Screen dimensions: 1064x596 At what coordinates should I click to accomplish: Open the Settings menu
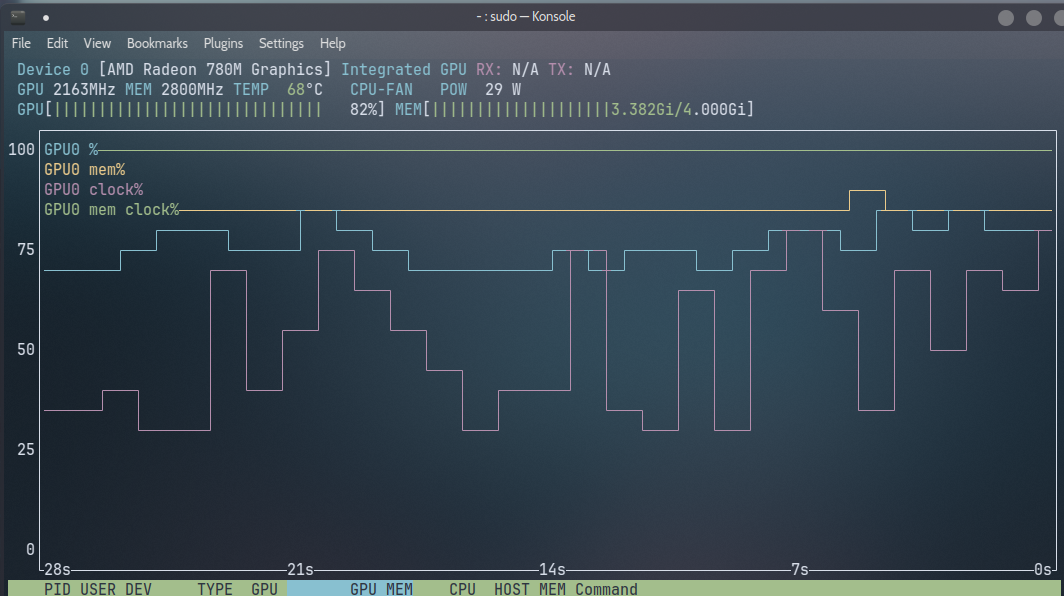point(281,43)
